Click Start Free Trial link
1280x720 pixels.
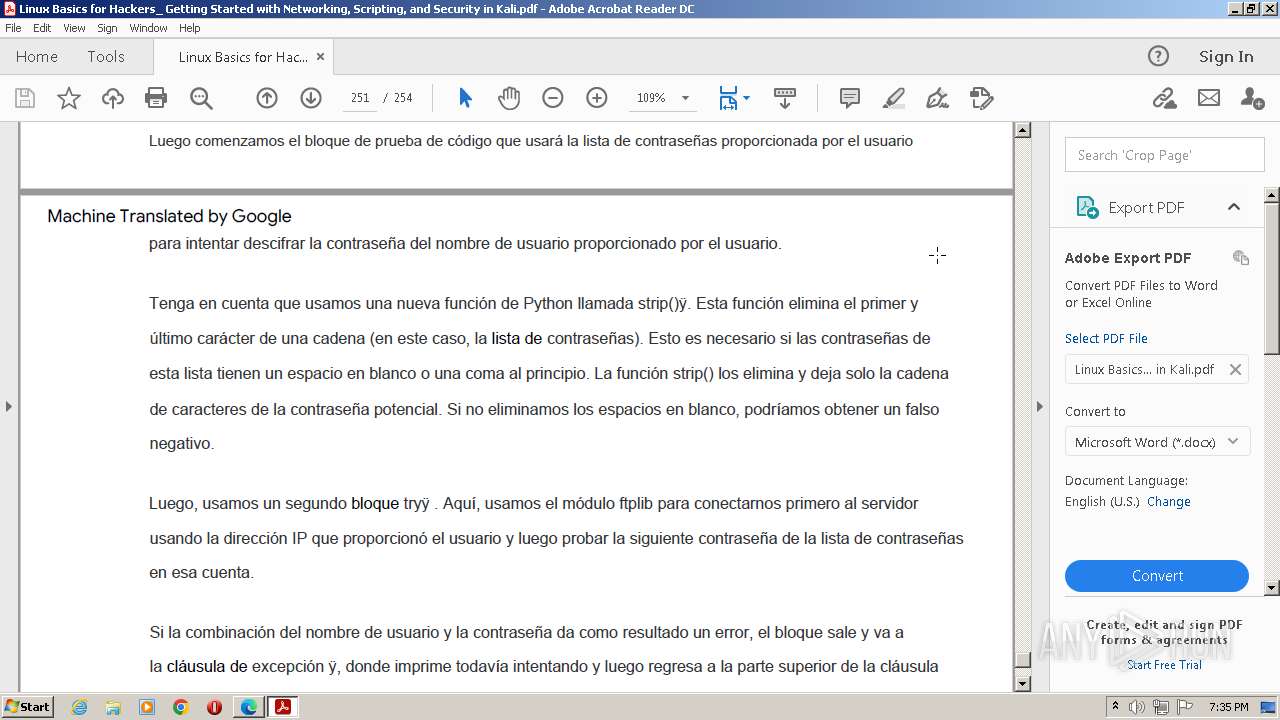point(1165,664)
